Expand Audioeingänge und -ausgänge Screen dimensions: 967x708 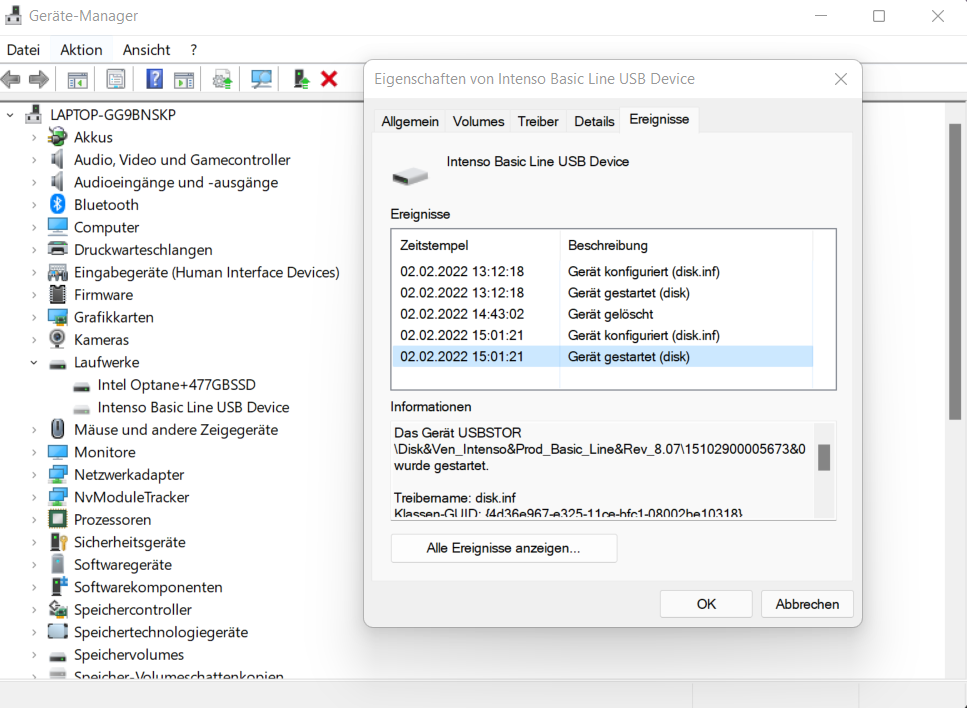point(34,183)
